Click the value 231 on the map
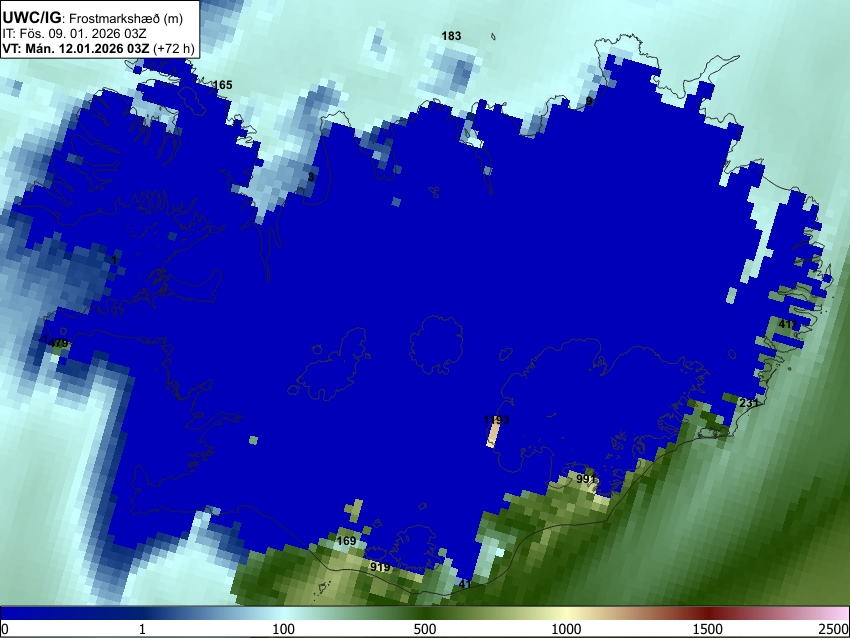 (749, 403)
